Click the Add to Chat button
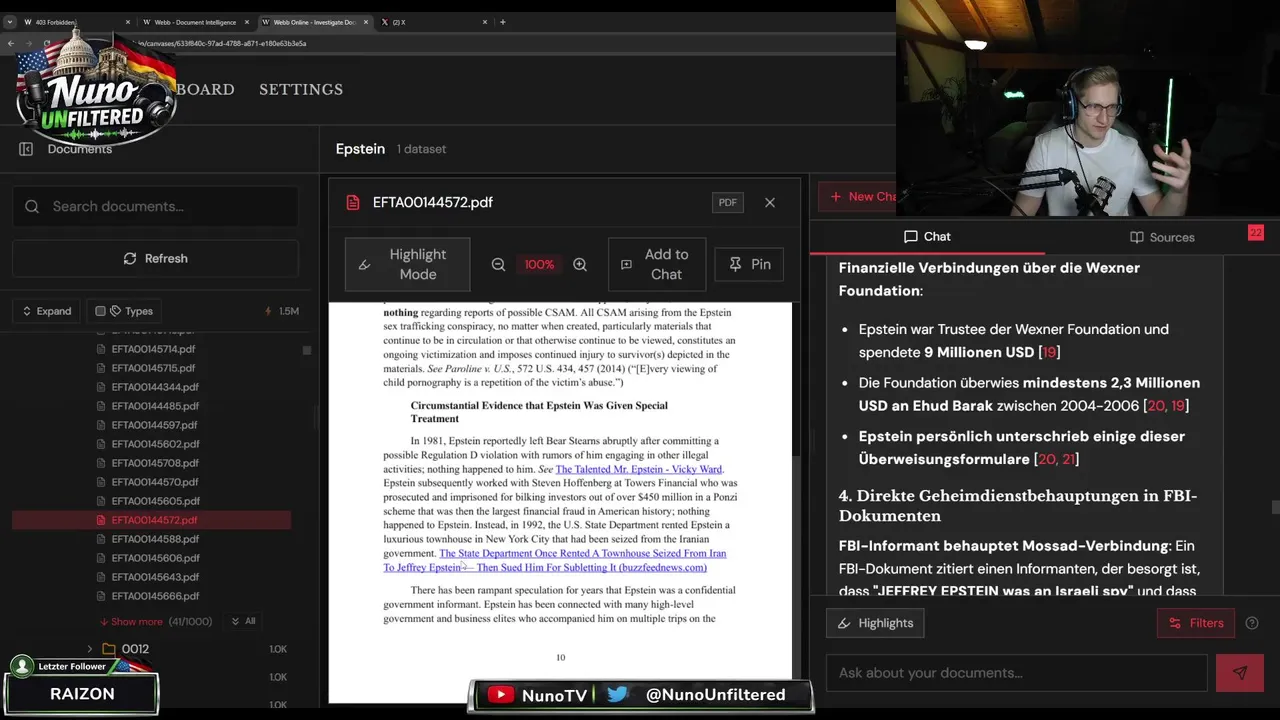 tap(657, 265)
